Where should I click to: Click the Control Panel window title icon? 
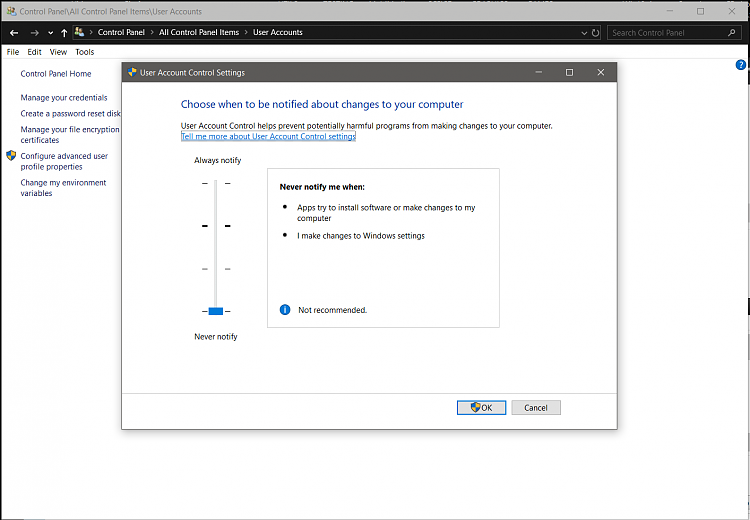pos(11,11)
